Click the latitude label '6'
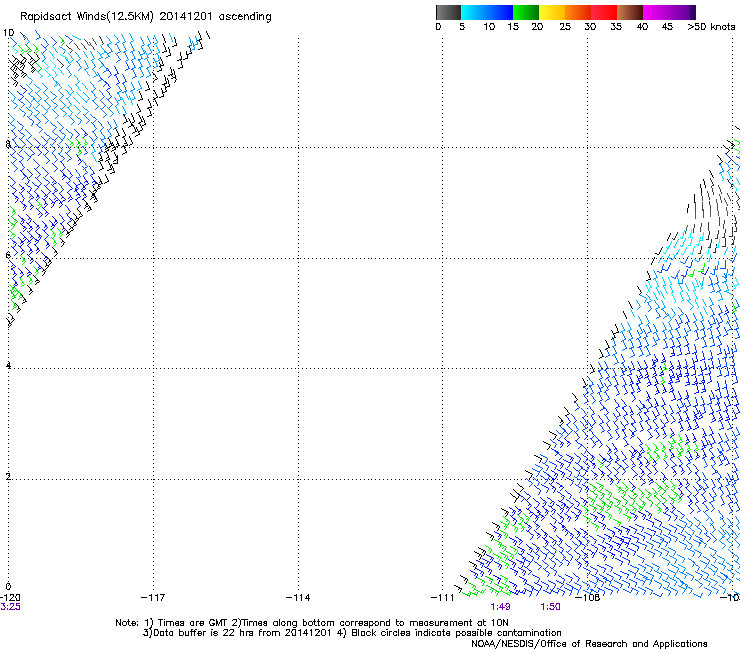 click(x=8, y=255)
